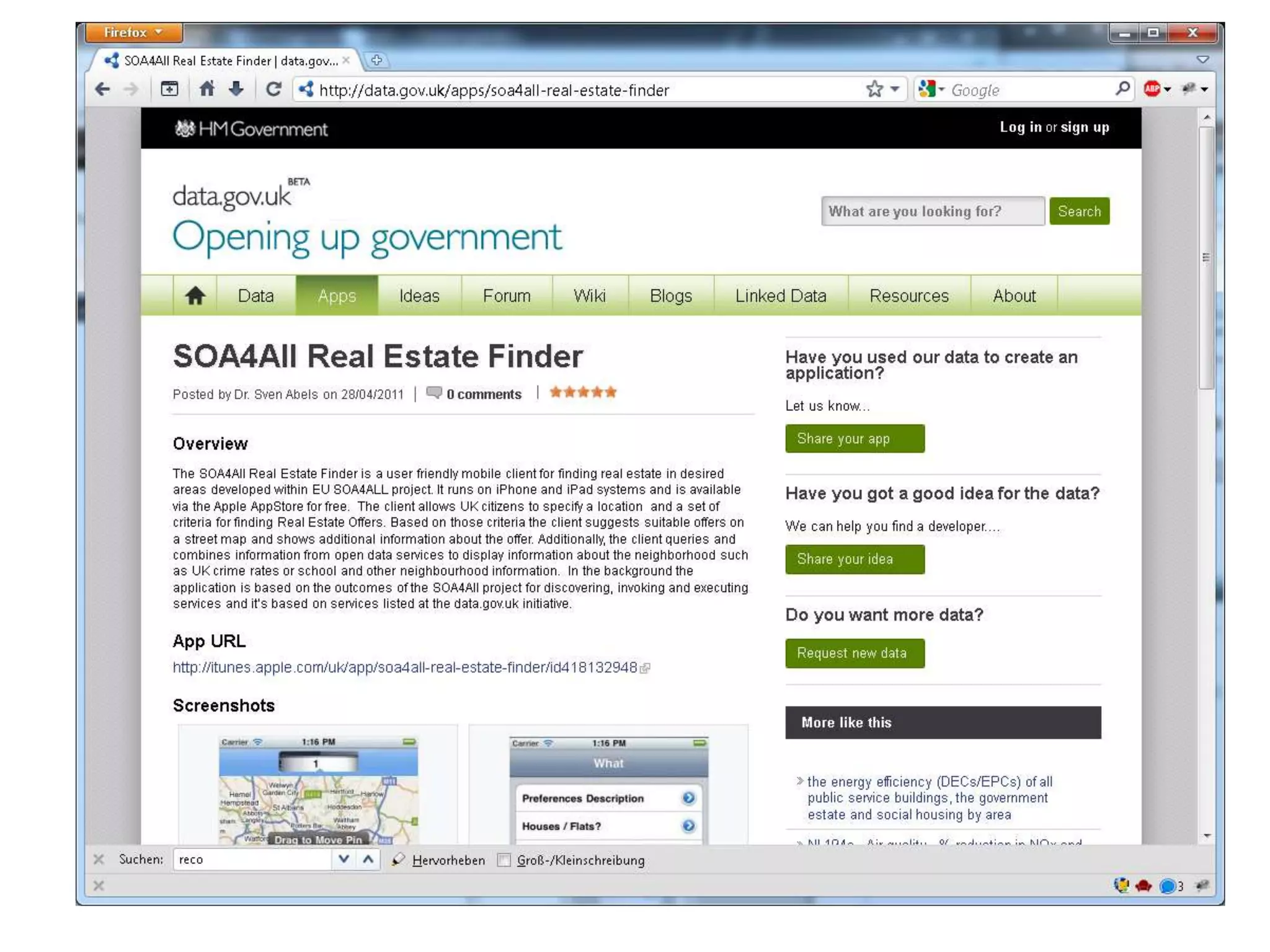The height and width of the screenshot is (952, 1270).
Task: Click the addon toolbar icon at far right
Action: point(1189,89)
